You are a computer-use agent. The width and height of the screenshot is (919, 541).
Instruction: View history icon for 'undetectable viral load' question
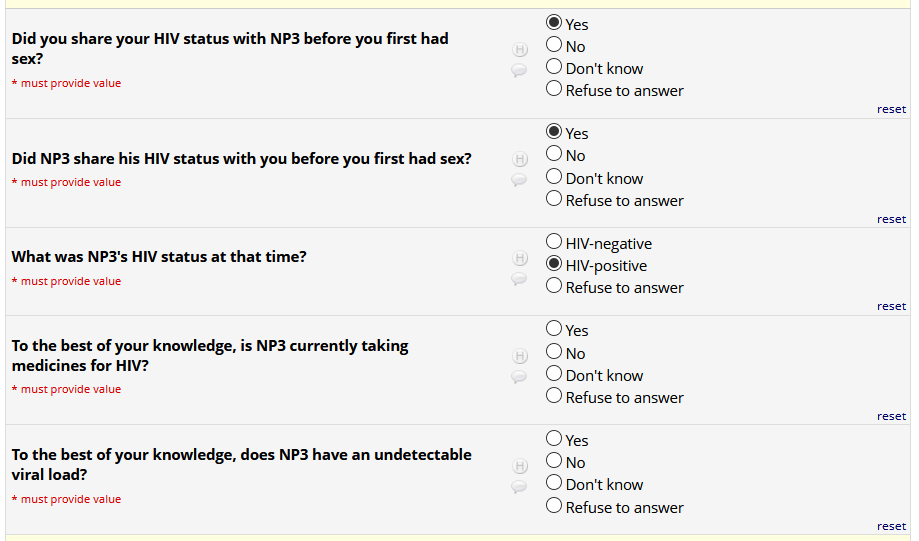pos(519,466)
